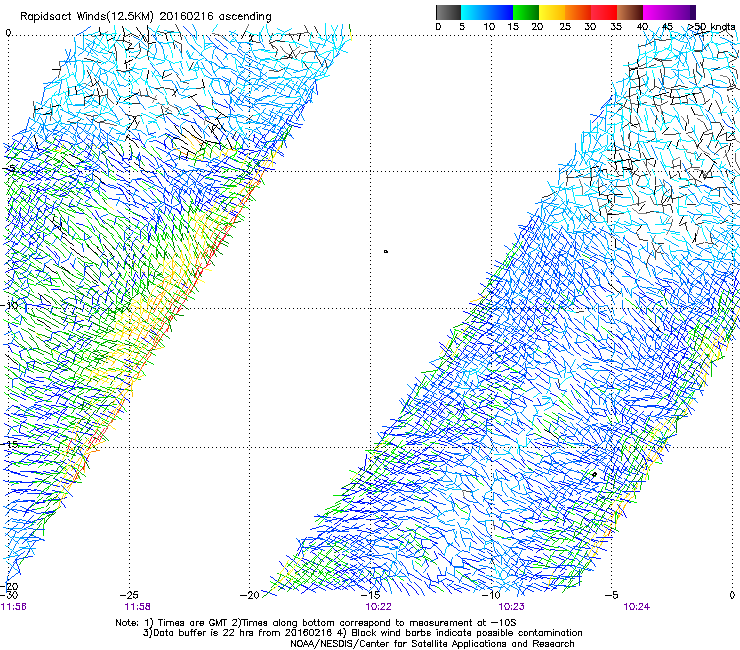Screen dimensions: 740x650
Task: Click the legend tick label '40'
Action: coord(642,27)
